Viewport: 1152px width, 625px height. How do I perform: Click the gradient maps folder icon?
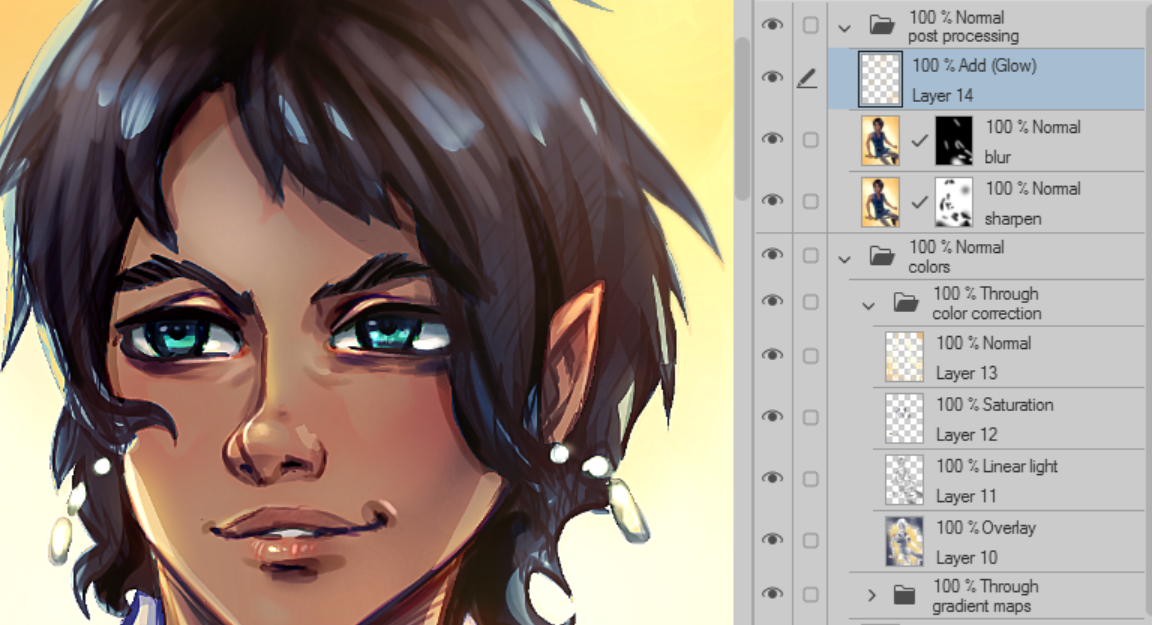point(904,594)
